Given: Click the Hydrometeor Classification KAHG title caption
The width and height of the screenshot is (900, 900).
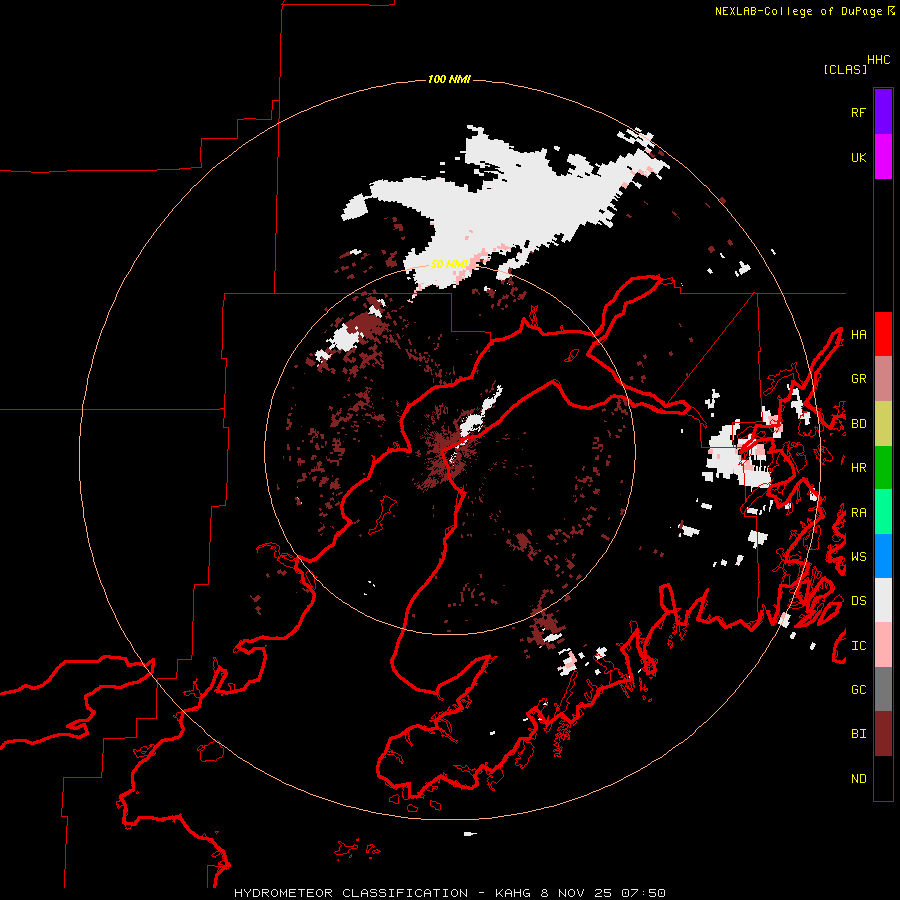Looking at the screenshot, I should [449, 893].
